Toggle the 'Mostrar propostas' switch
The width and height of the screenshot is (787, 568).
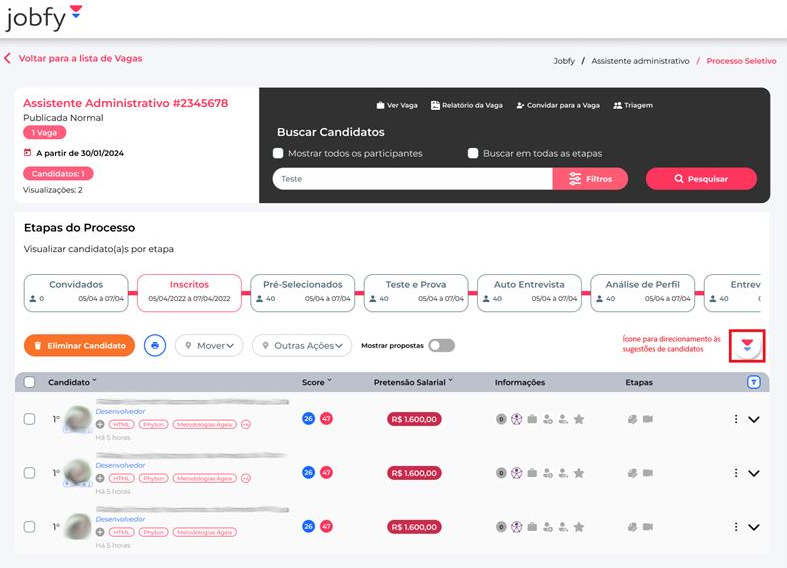pos(441,345)
